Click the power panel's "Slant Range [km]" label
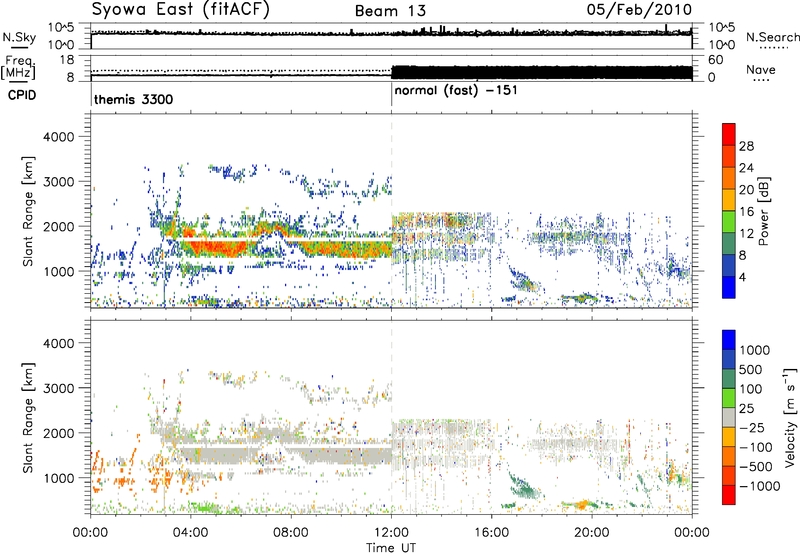The image size is (800, 554). pyautogui.click(x=28, y=211)
